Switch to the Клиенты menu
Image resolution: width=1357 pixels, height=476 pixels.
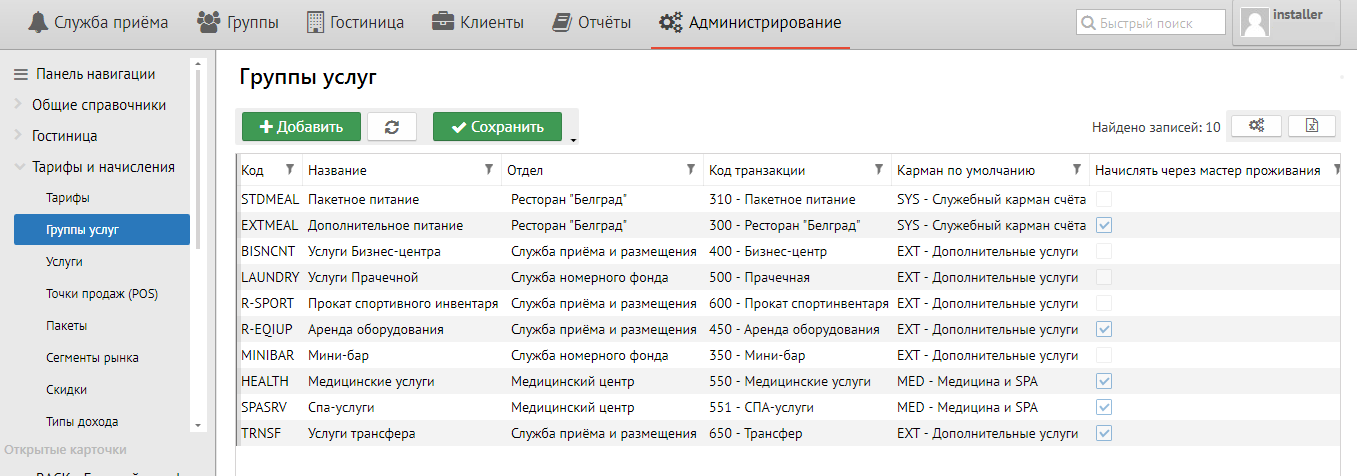click(x=478, y=23)
